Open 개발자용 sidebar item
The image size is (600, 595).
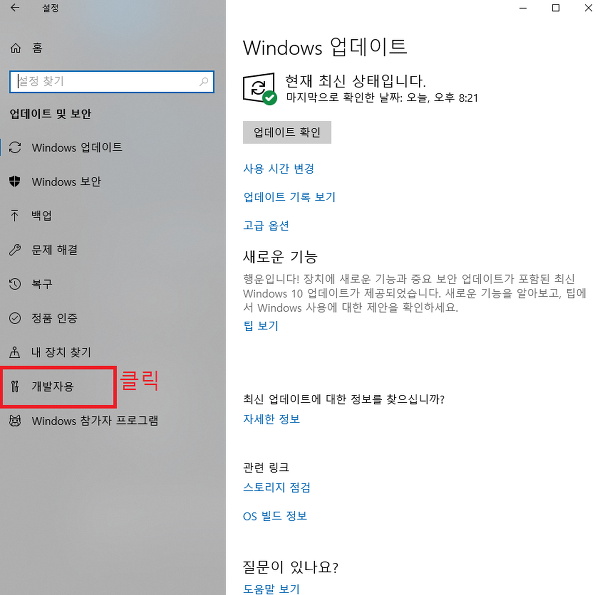tap(52, 386)
